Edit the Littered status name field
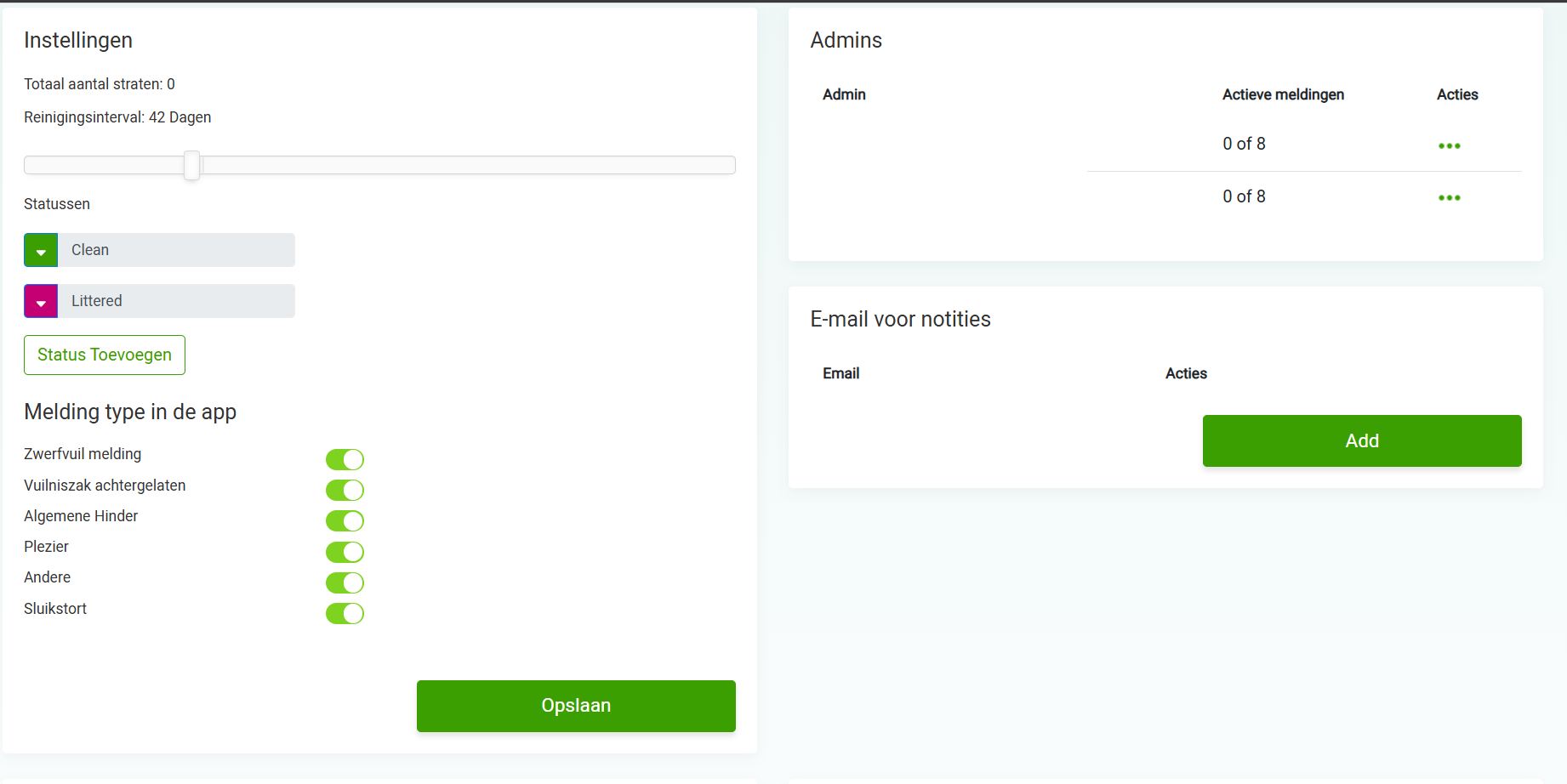 176,301
